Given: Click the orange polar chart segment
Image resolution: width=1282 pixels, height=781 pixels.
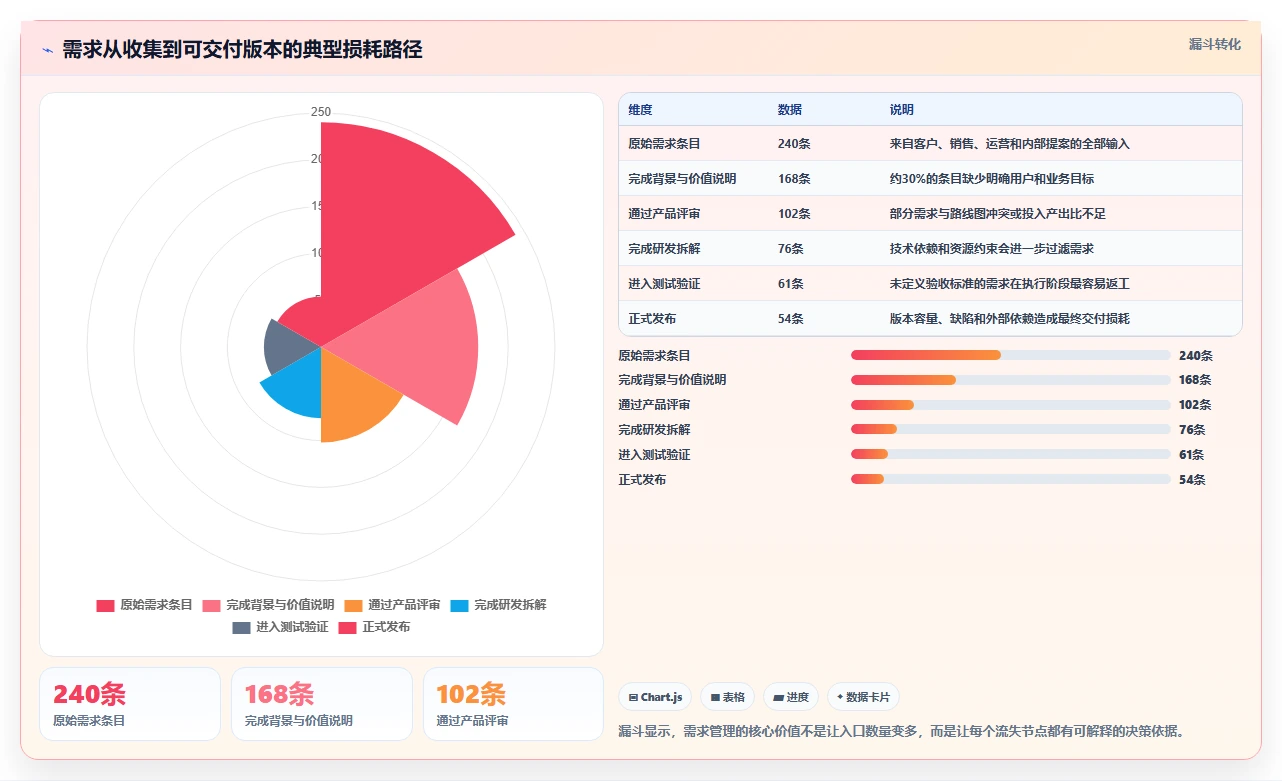Looking at the screenshot, I should pos(350,400).
